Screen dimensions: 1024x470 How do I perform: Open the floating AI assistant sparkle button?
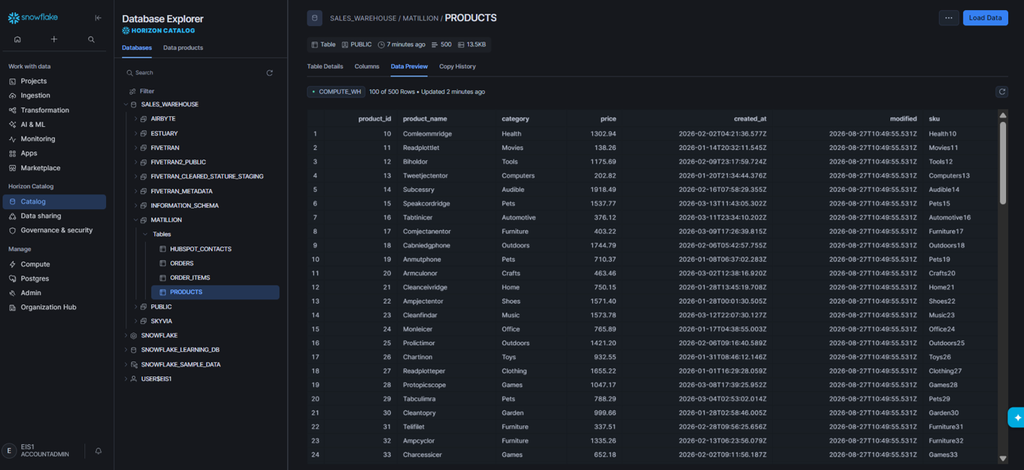[1017, 418]
